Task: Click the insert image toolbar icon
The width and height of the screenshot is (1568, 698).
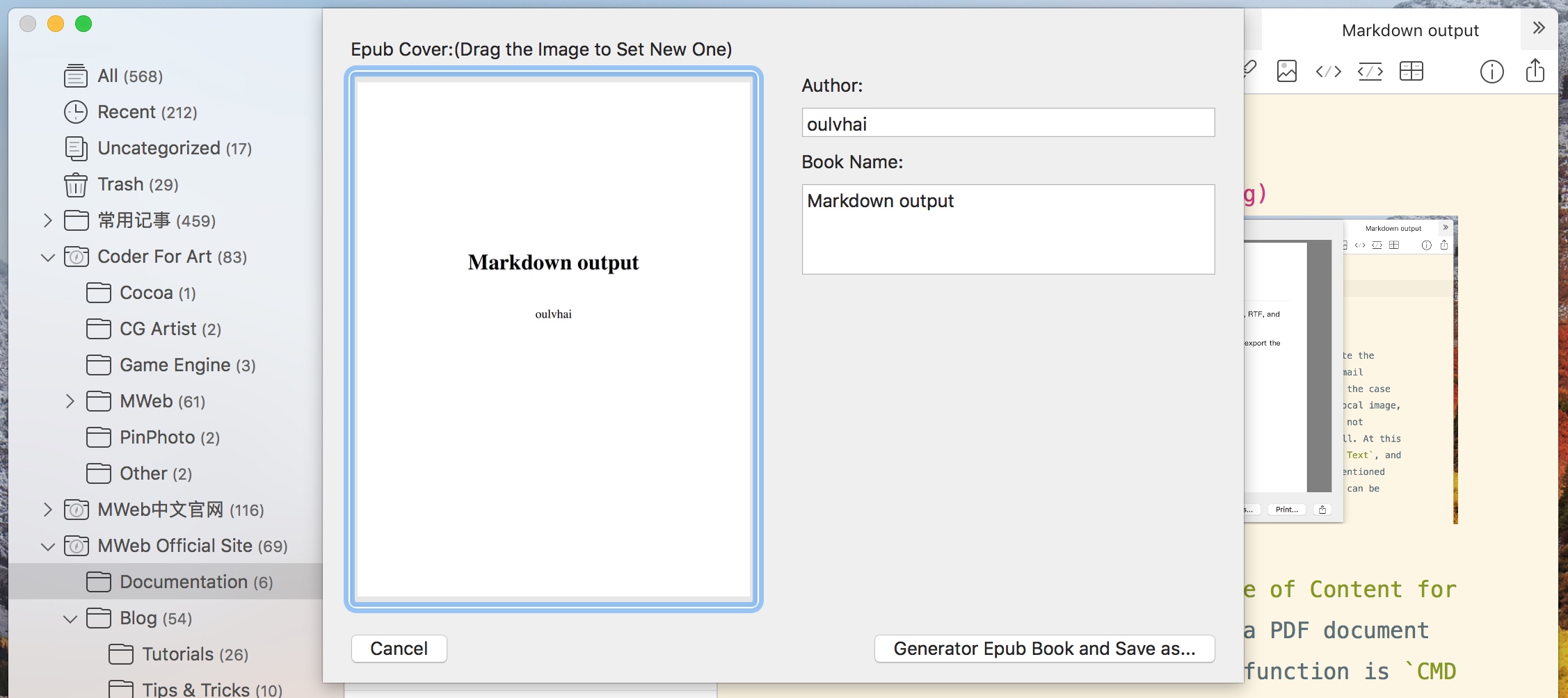Action: pos(1286,71)
